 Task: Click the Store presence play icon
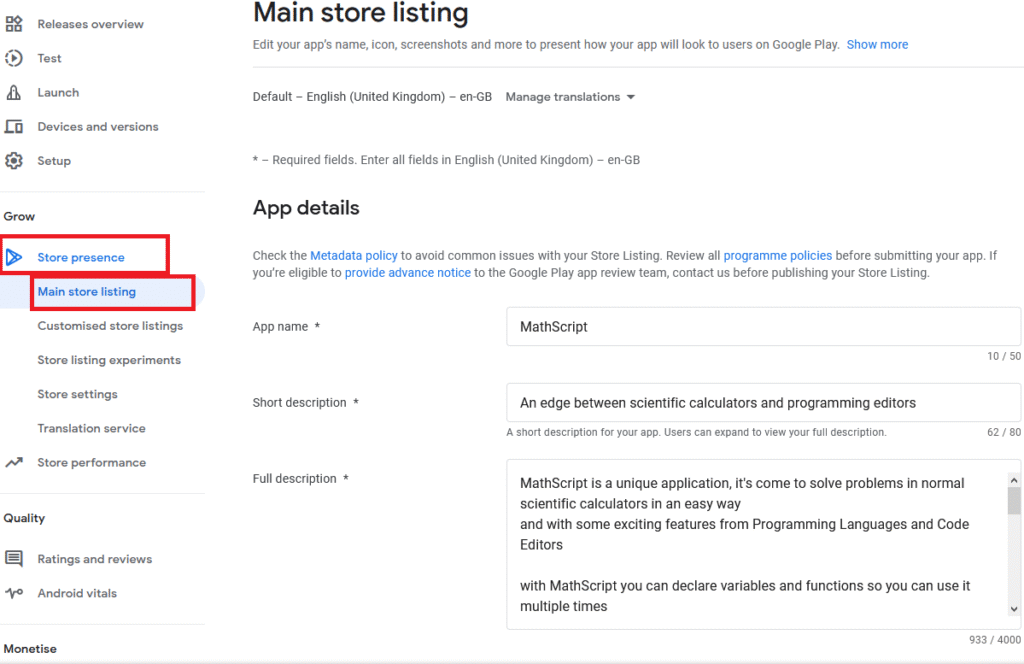[x=14, y=257]
